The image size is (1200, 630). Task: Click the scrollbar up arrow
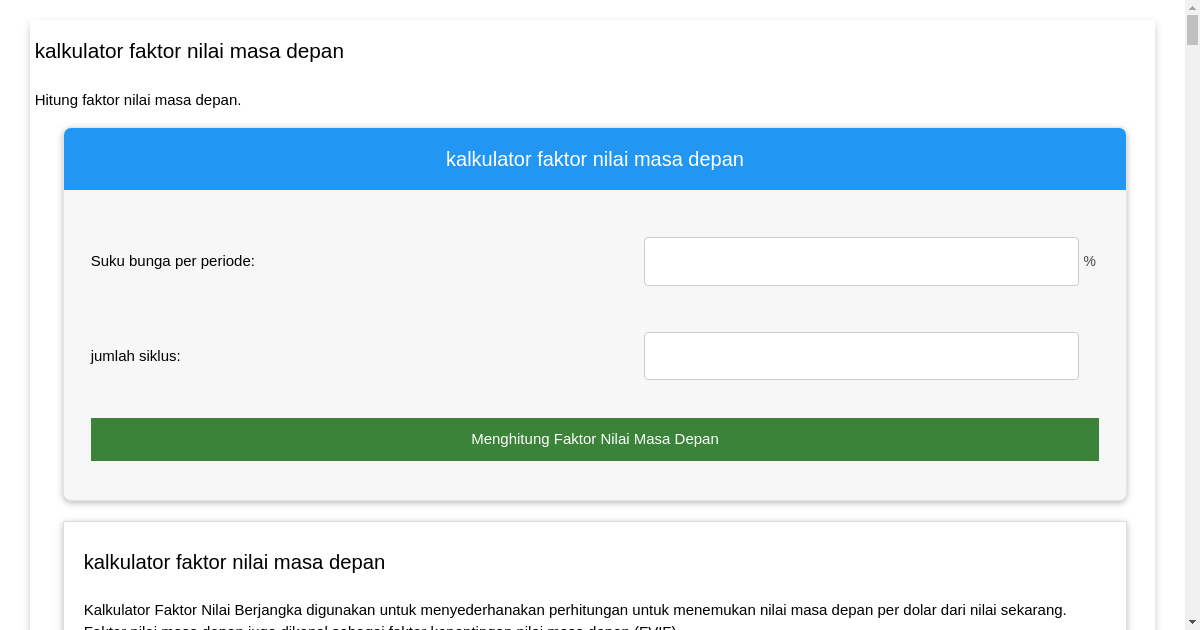1192,7
